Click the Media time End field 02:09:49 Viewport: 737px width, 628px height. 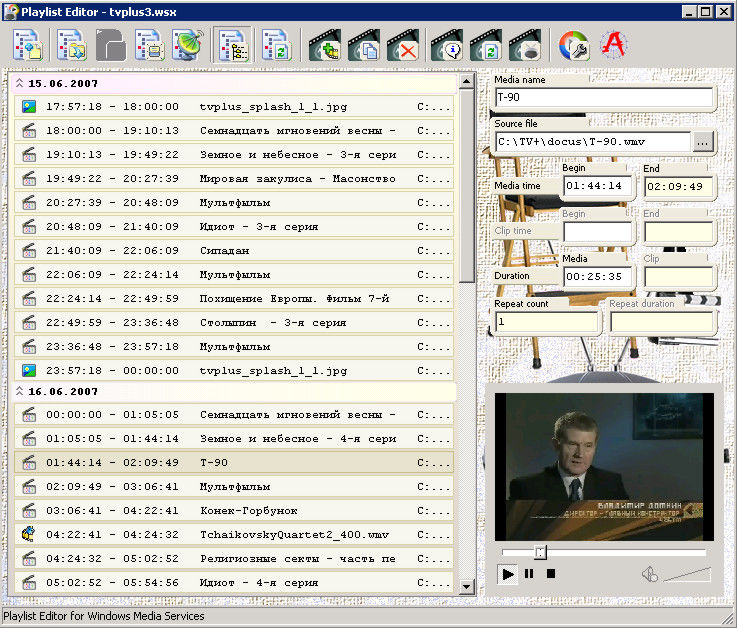(x=679, y=187)
